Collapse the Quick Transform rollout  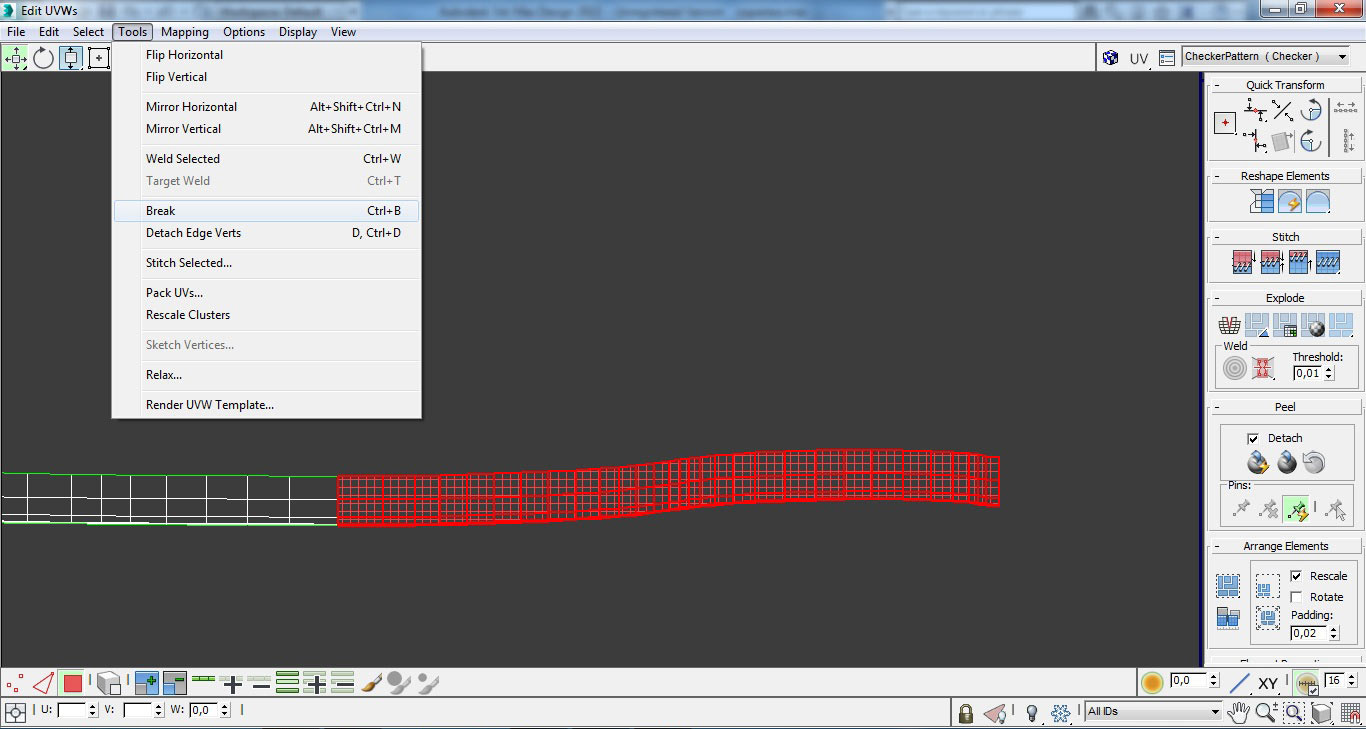click(x=1285, y=85)
